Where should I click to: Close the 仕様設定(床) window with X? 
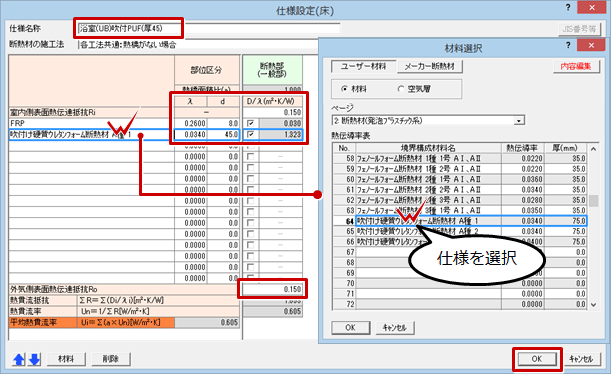tap(592, 7)
